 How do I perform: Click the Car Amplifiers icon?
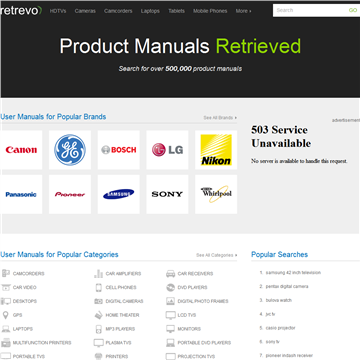point(99,274)
